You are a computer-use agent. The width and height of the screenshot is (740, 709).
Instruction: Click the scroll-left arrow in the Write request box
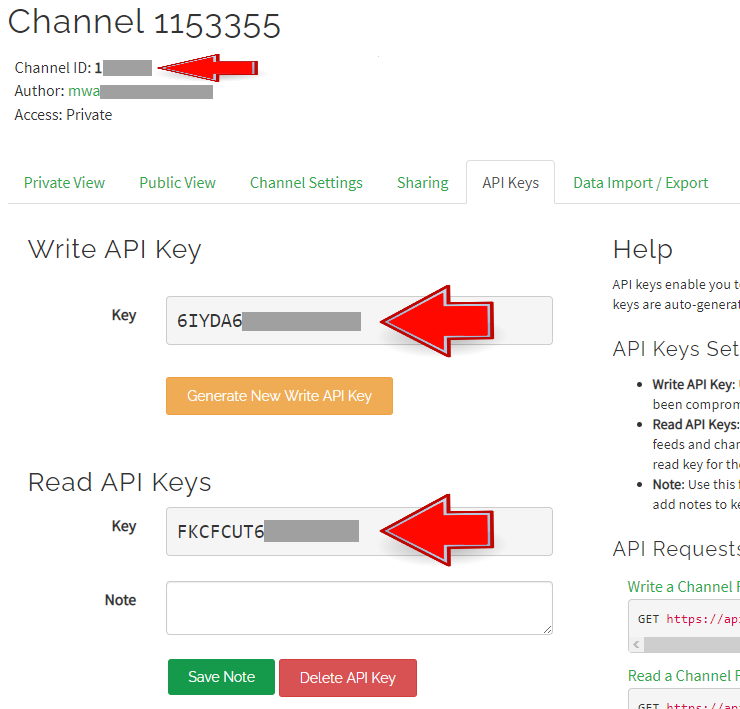point(636,645)
